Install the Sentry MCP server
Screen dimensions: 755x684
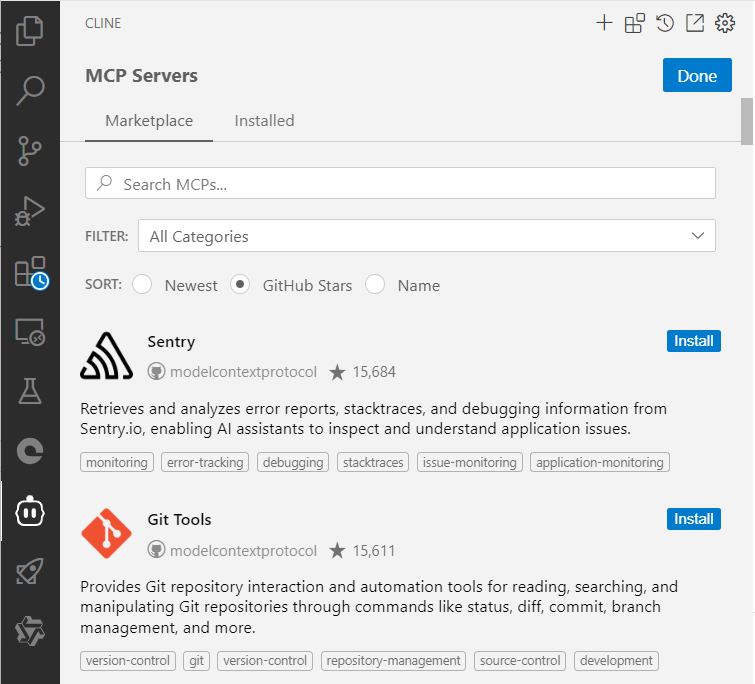point(693,341)
